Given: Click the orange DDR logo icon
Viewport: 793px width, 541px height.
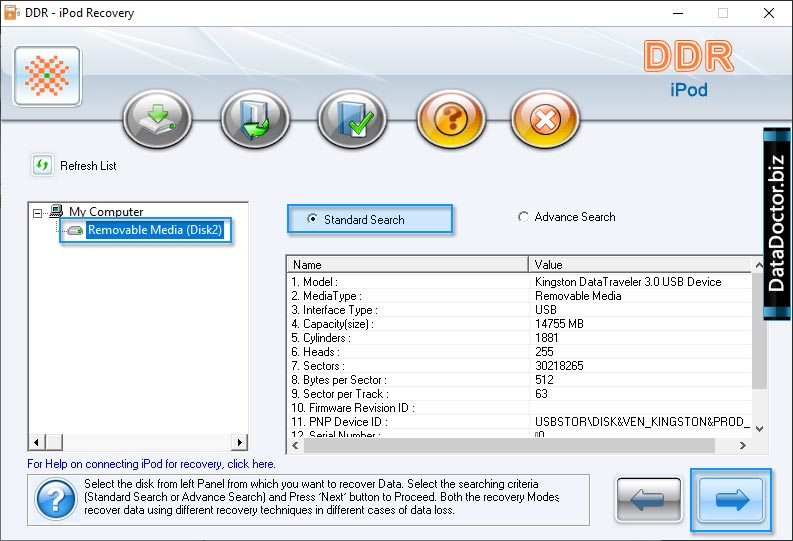Looking at the screenshot, I should (x=47, y=76).
